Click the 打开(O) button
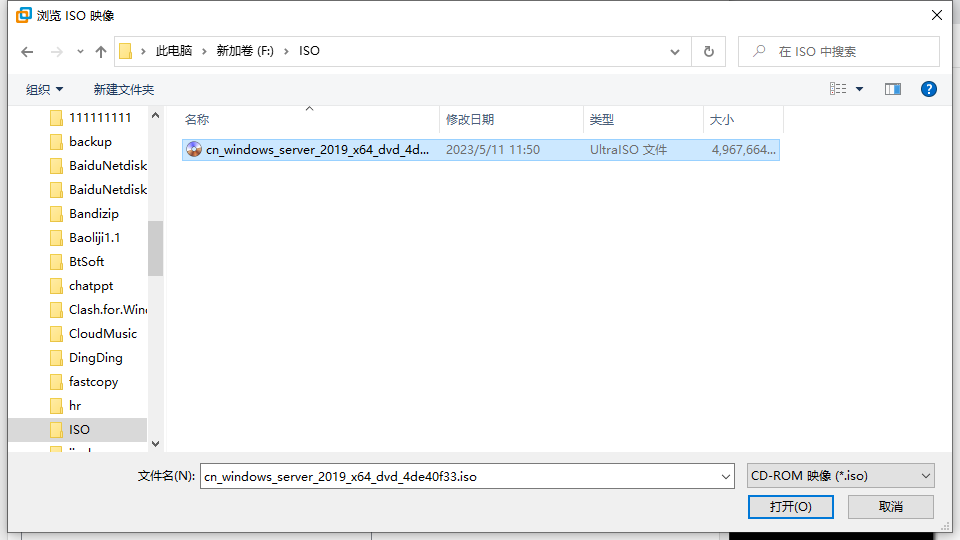Image resolution: width=960 pixels, height=540 pixels. [790, 507]
